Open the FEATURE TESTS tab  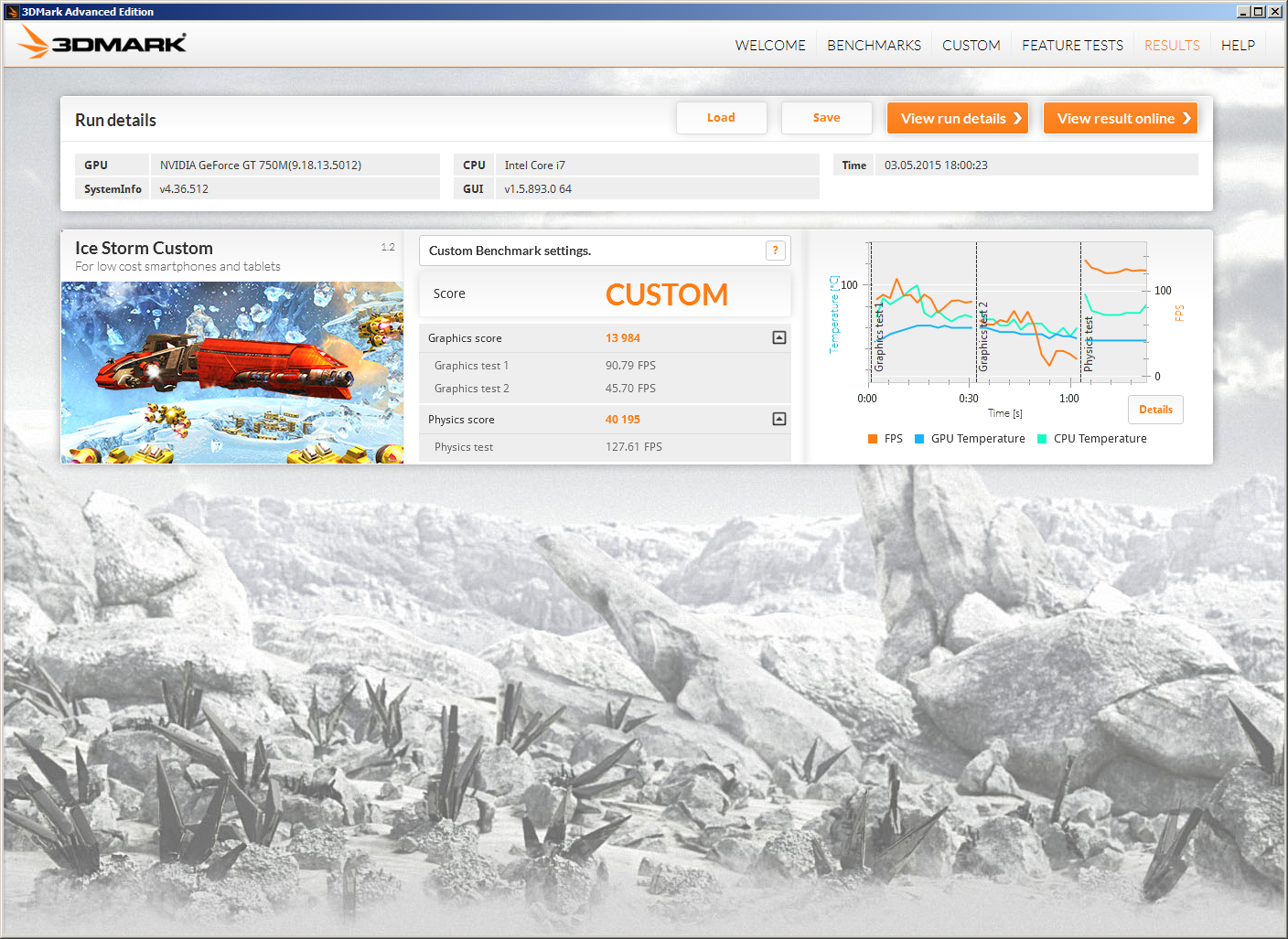click(1072, 46)
